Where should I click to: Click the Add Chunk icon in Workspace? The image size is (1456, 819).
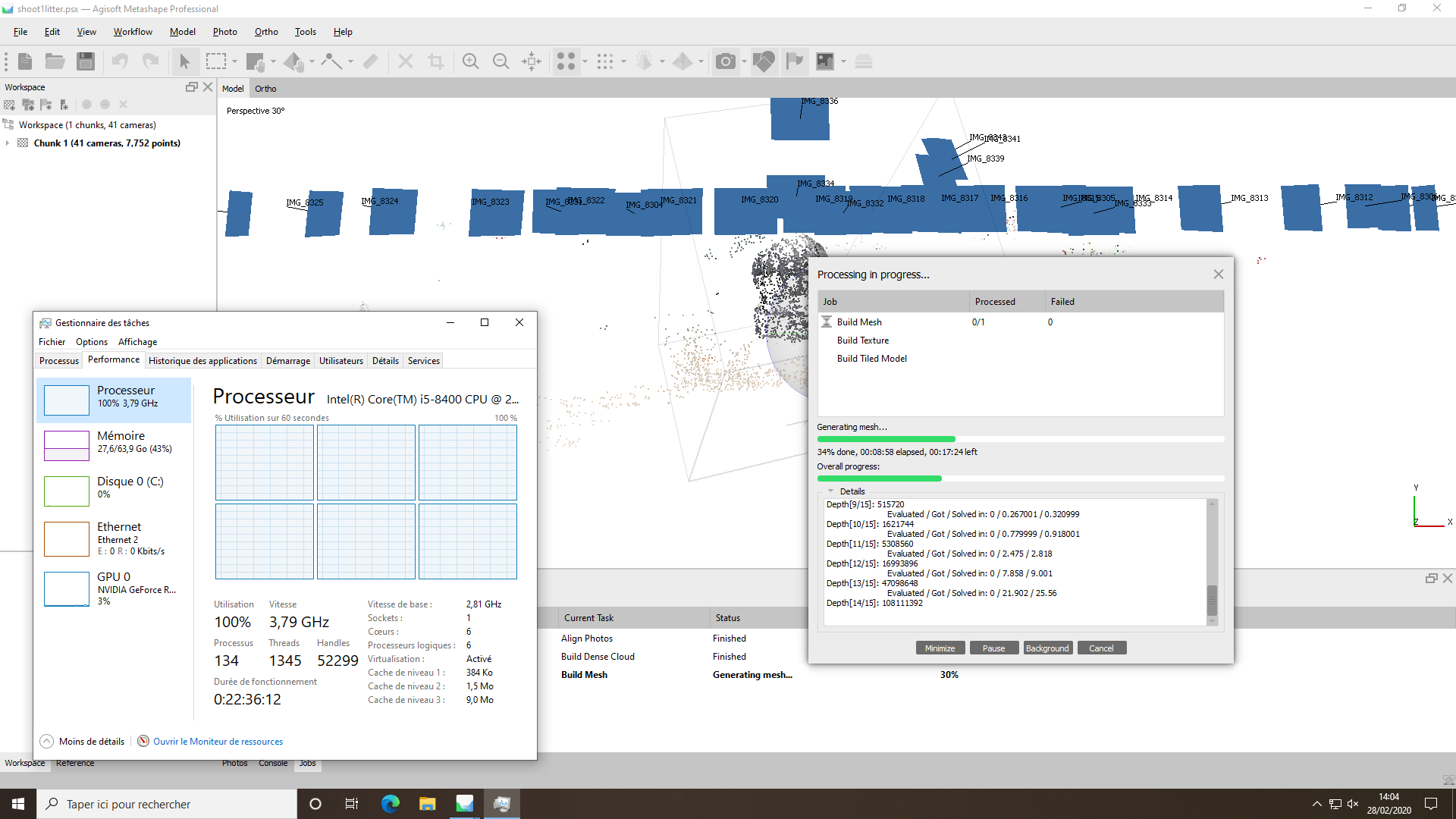tap(10, 105)
